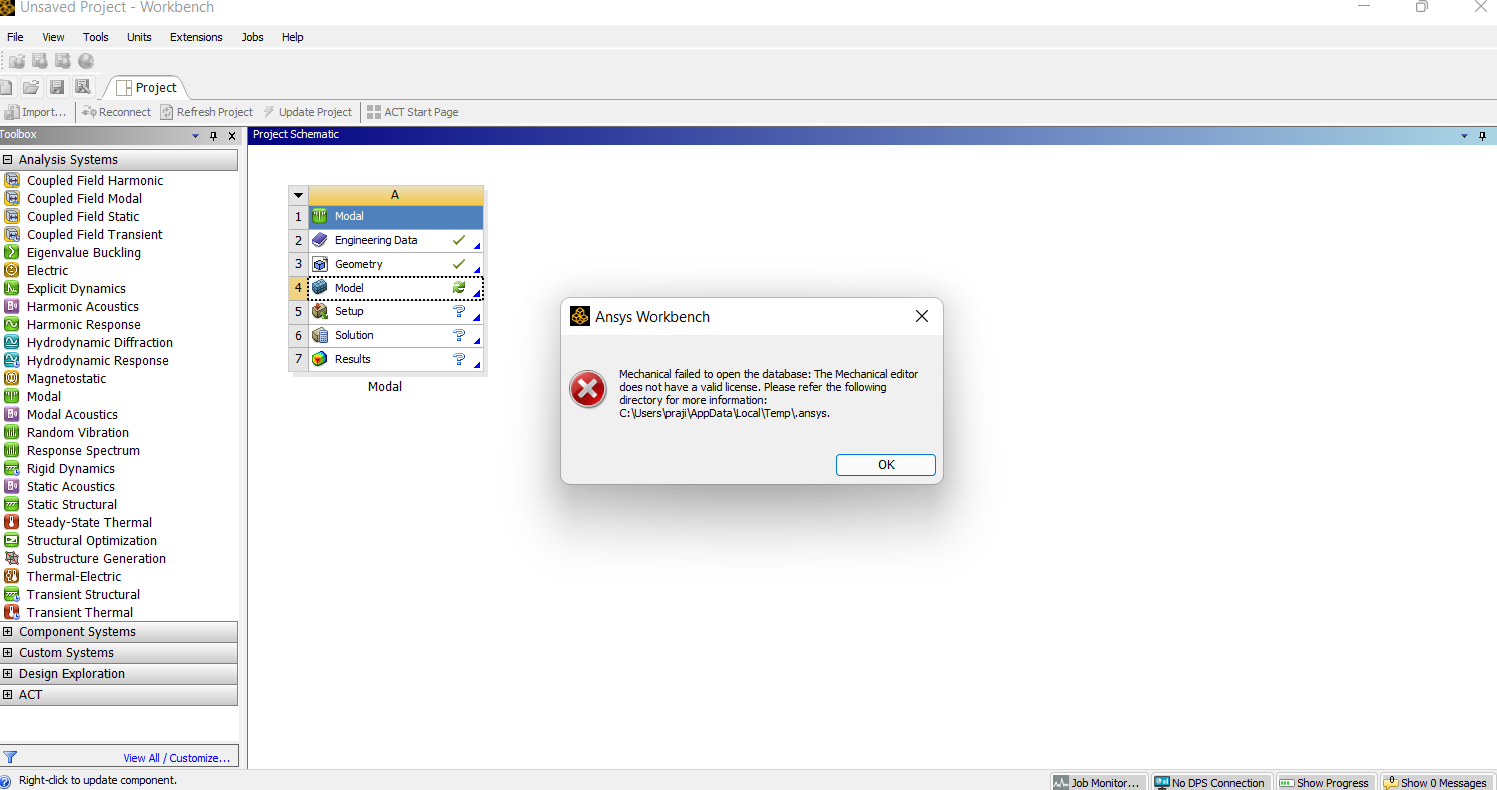
Task: Click the Modal icon in Toolbox
Action: click(x=12, y=396)
